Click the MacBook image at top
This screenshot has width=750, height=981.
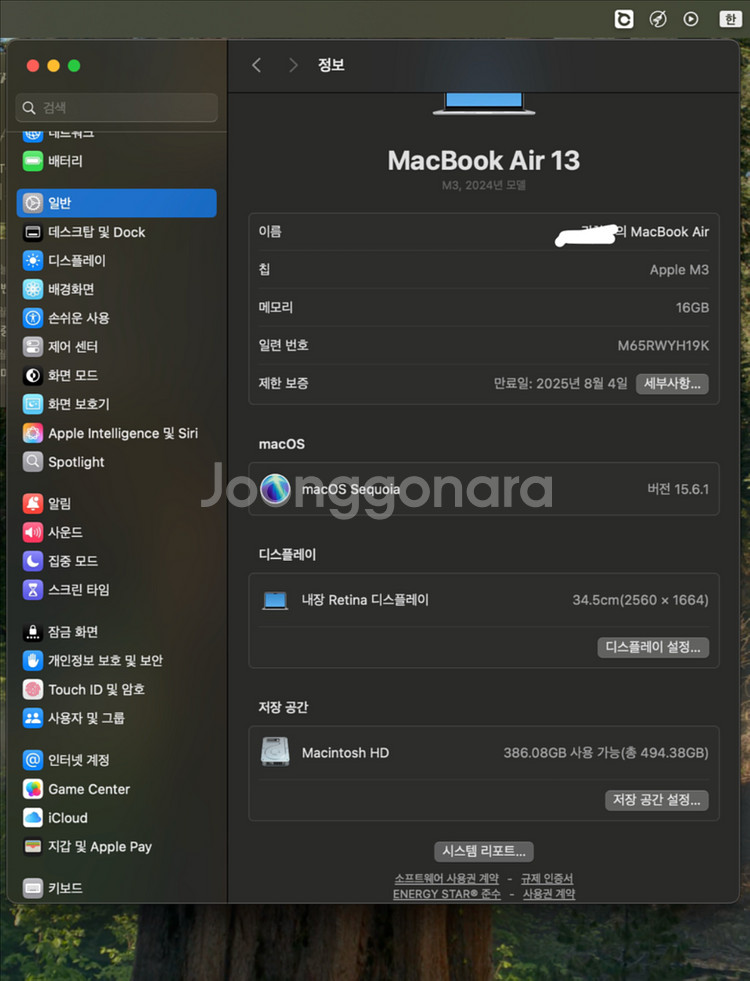[484, 104]
